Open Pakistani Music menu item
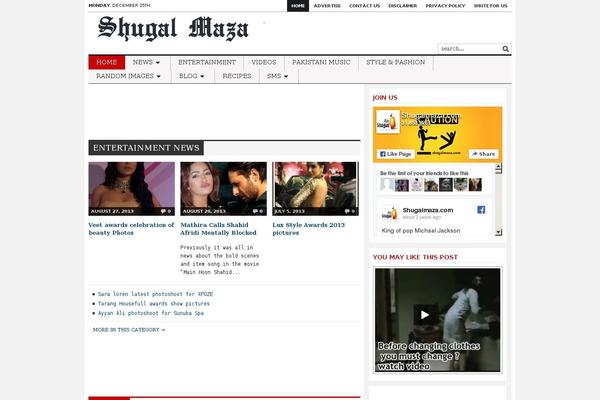 (321, 62)
